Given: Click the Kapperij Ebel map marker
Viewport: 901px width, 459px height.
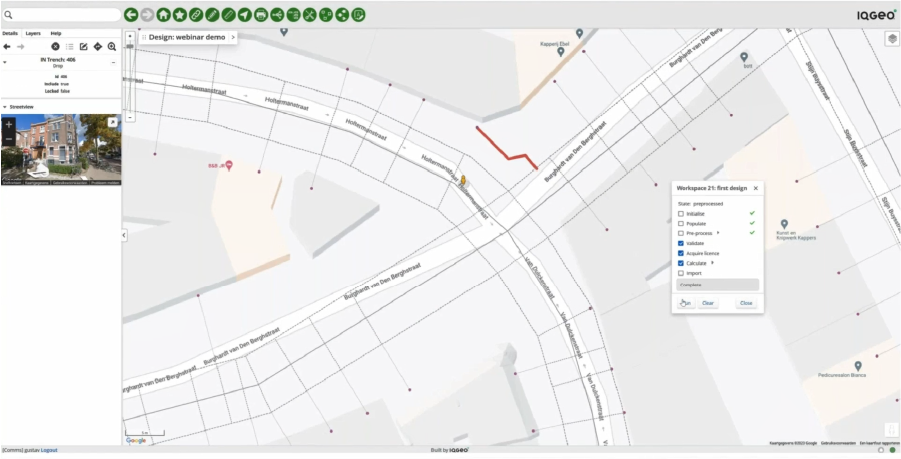Looking at the screenshot, I should (561, 52).
